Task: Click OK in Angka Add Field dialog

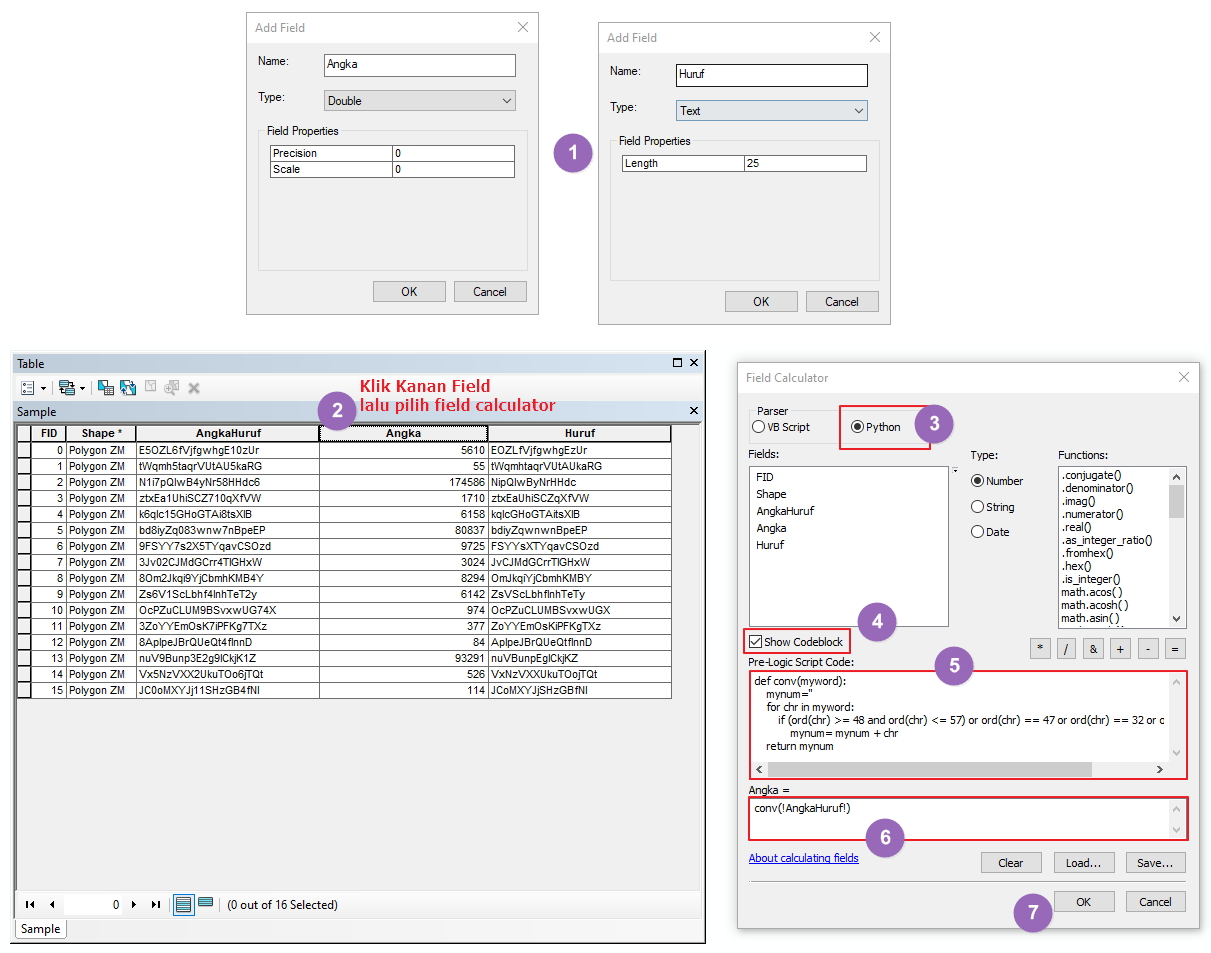Action: [x=409, y=292]
